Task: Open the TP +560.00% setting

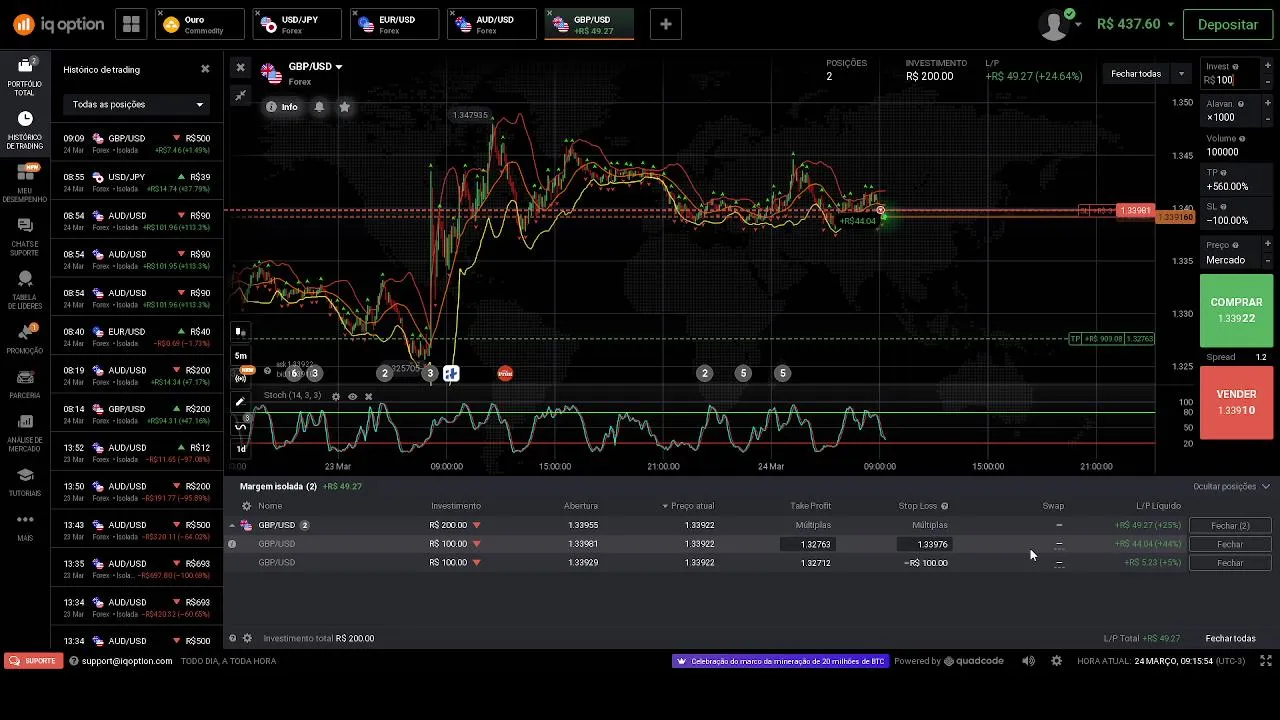Action: [x=1237, y=180]
